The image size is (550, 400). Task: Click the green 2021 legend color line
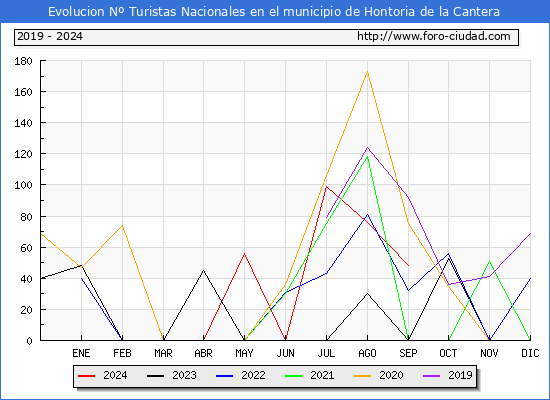point(294,376)
